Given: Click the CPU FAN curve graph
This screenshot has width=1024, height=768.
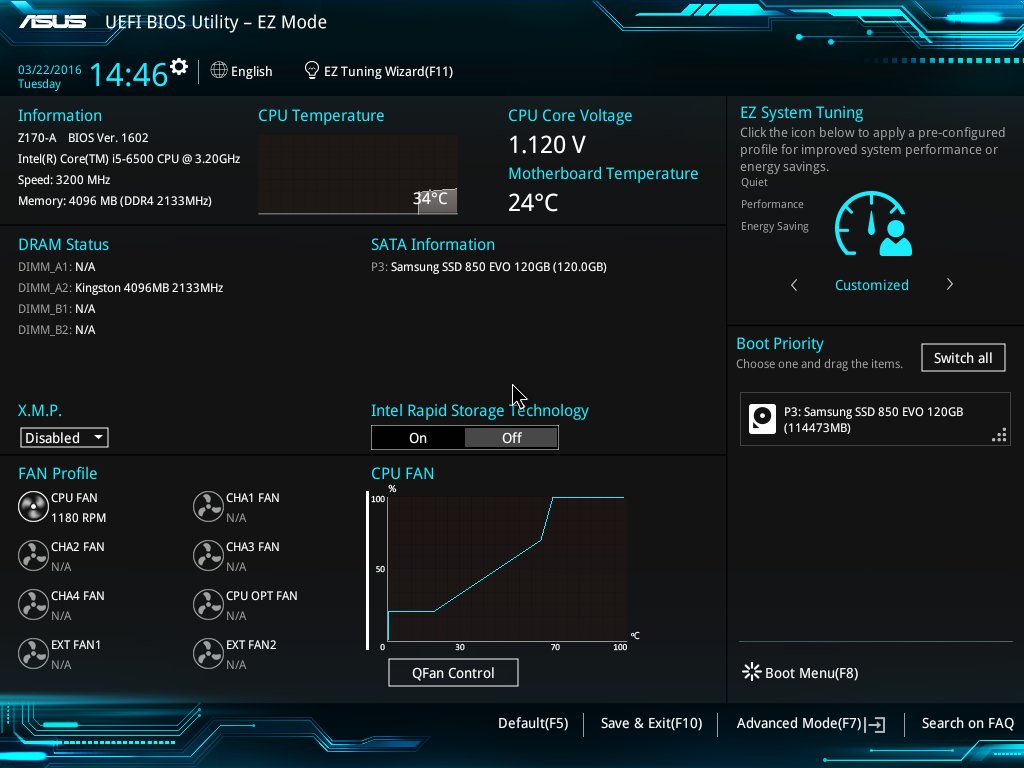Looking at the screenshot, I should (505, 568).
